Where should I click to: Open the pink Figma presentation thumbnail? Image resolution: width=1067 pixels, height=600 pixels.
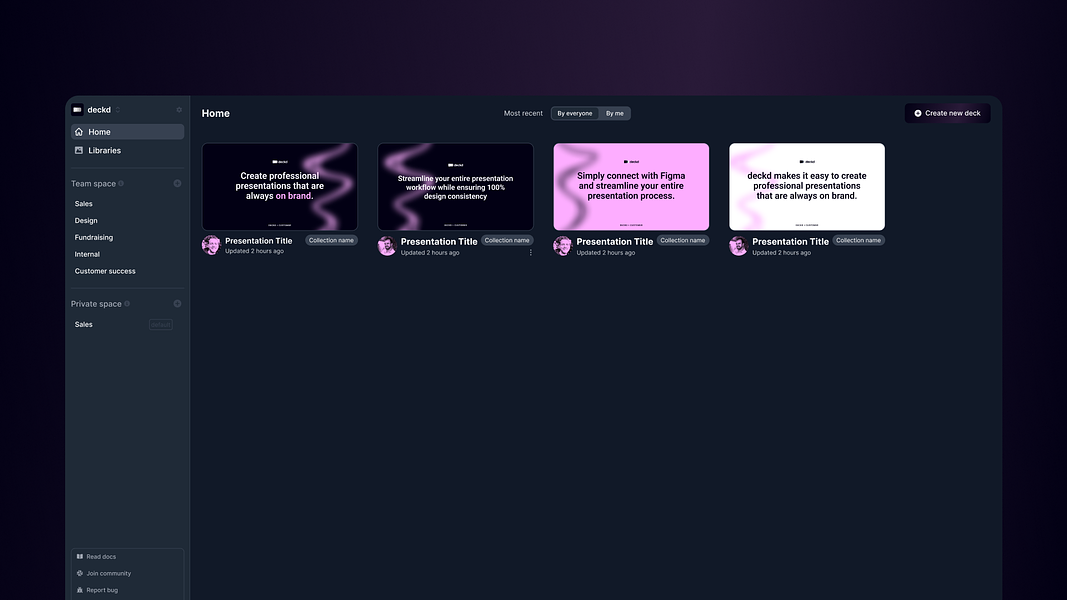point(631,186)
